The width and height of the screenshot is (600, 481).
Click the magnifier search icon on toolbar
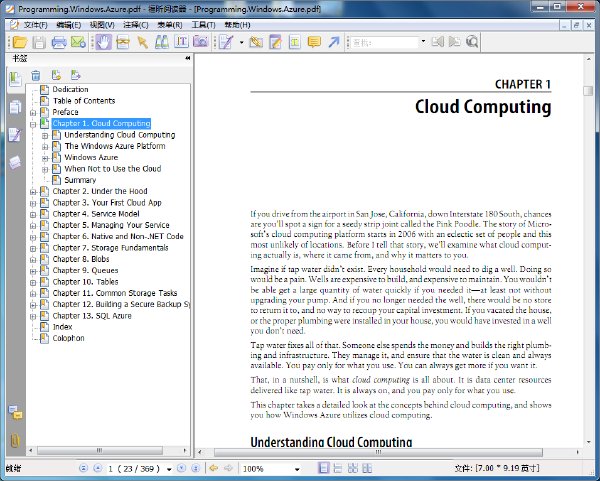pyautogui.click(x=472, y=42)
